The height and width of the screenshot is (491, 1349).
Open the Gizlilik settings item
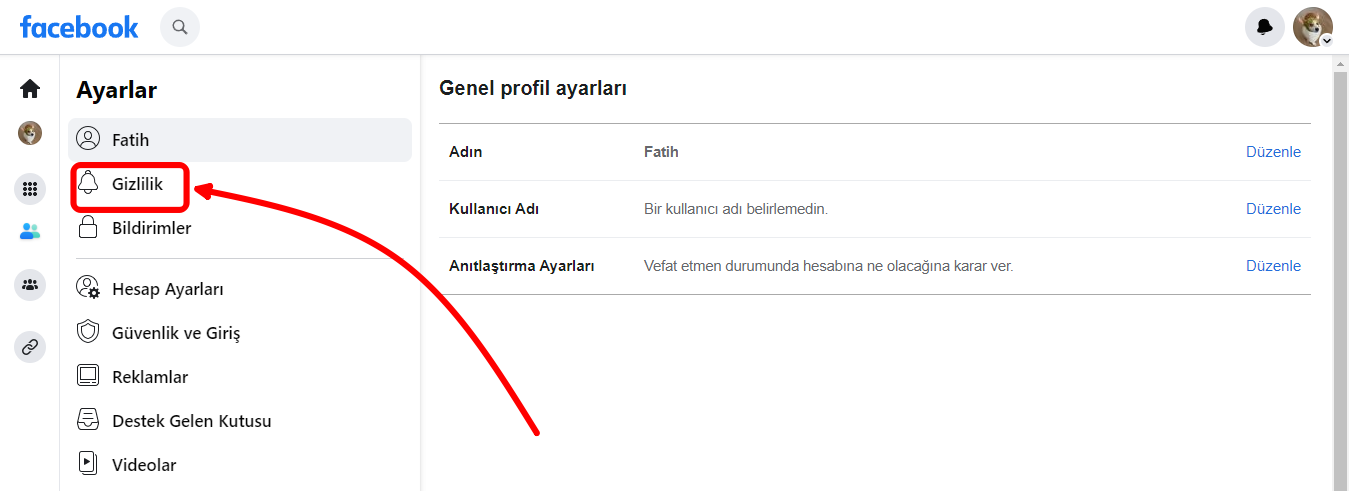pyautogui.click(x=240, y=184)
